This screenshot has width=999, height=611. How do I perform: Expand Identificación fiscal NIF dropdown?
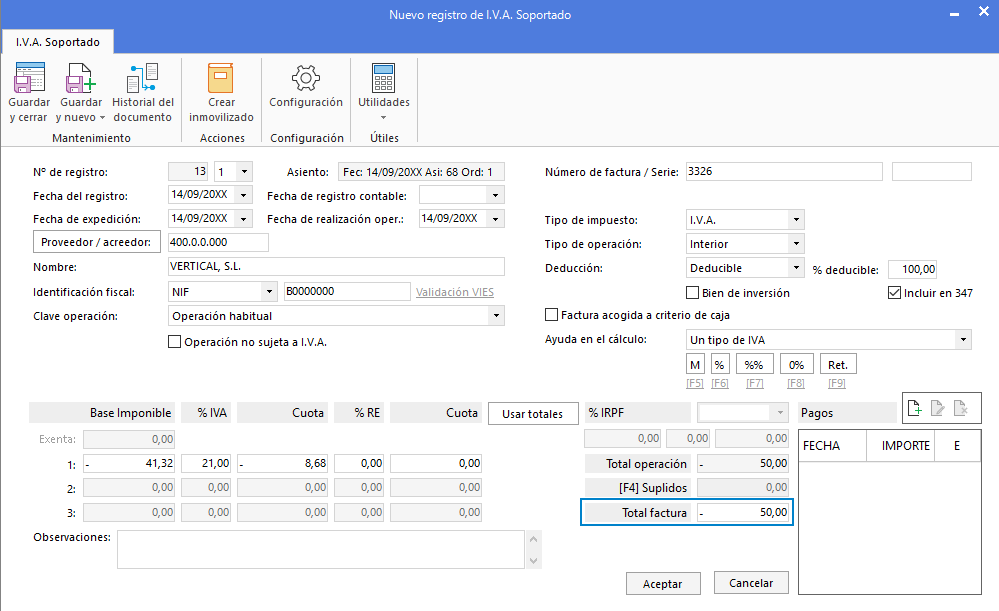pyautogui.click(x=270, y=292)
